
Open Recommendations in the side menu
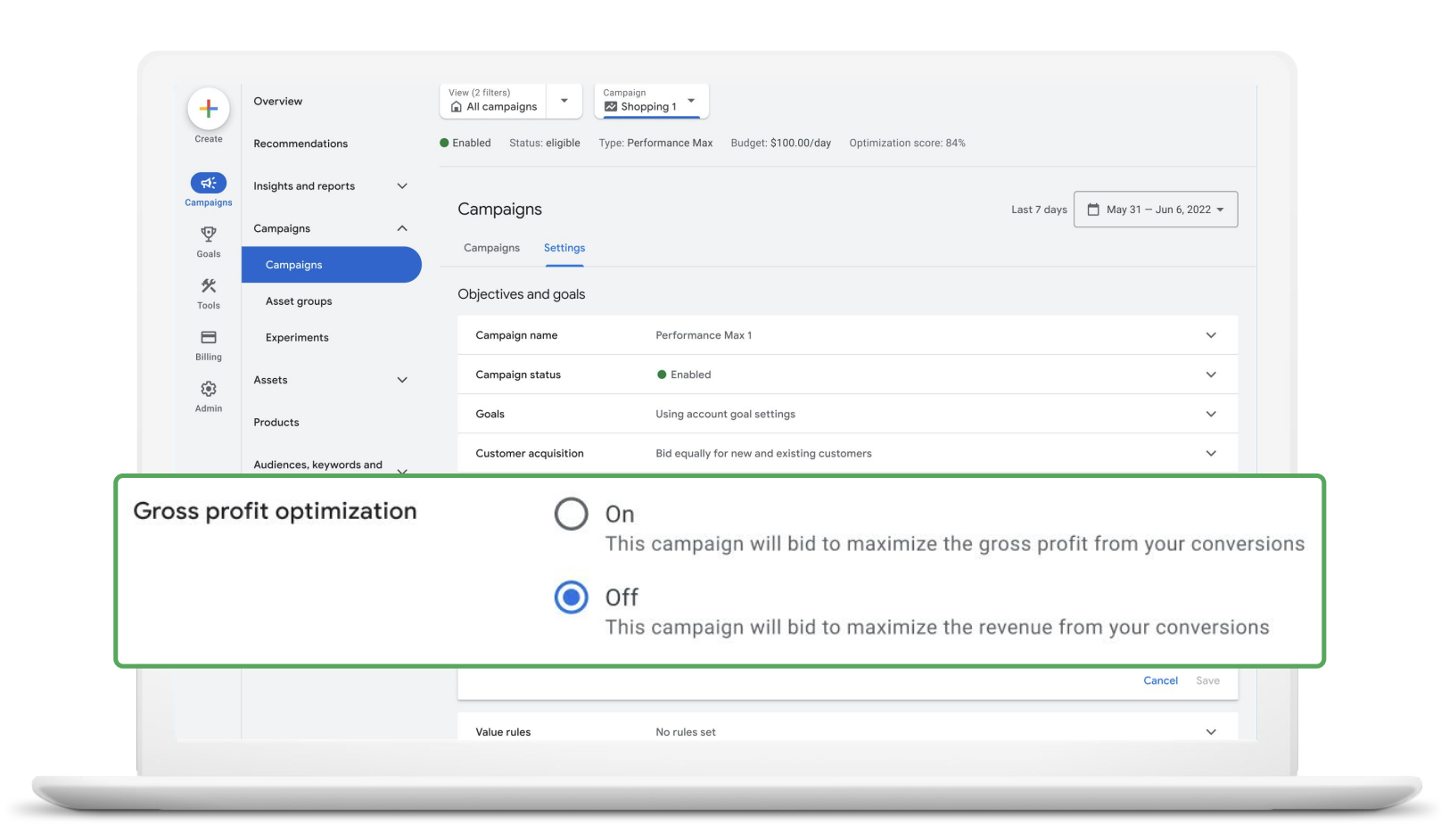[x=301, y=144]
